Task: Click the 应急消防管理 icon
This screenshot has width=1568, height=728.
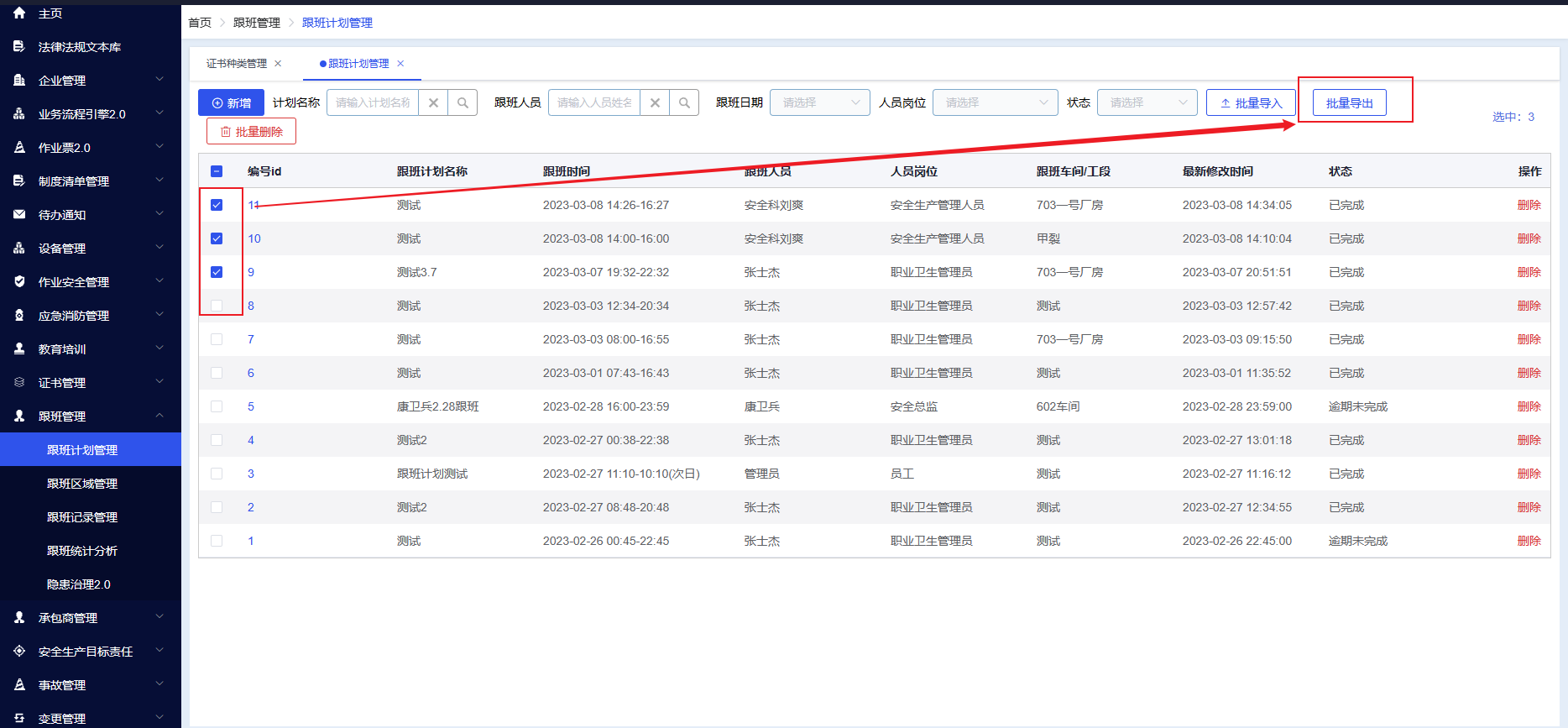Action: click(x=19, y=316)
